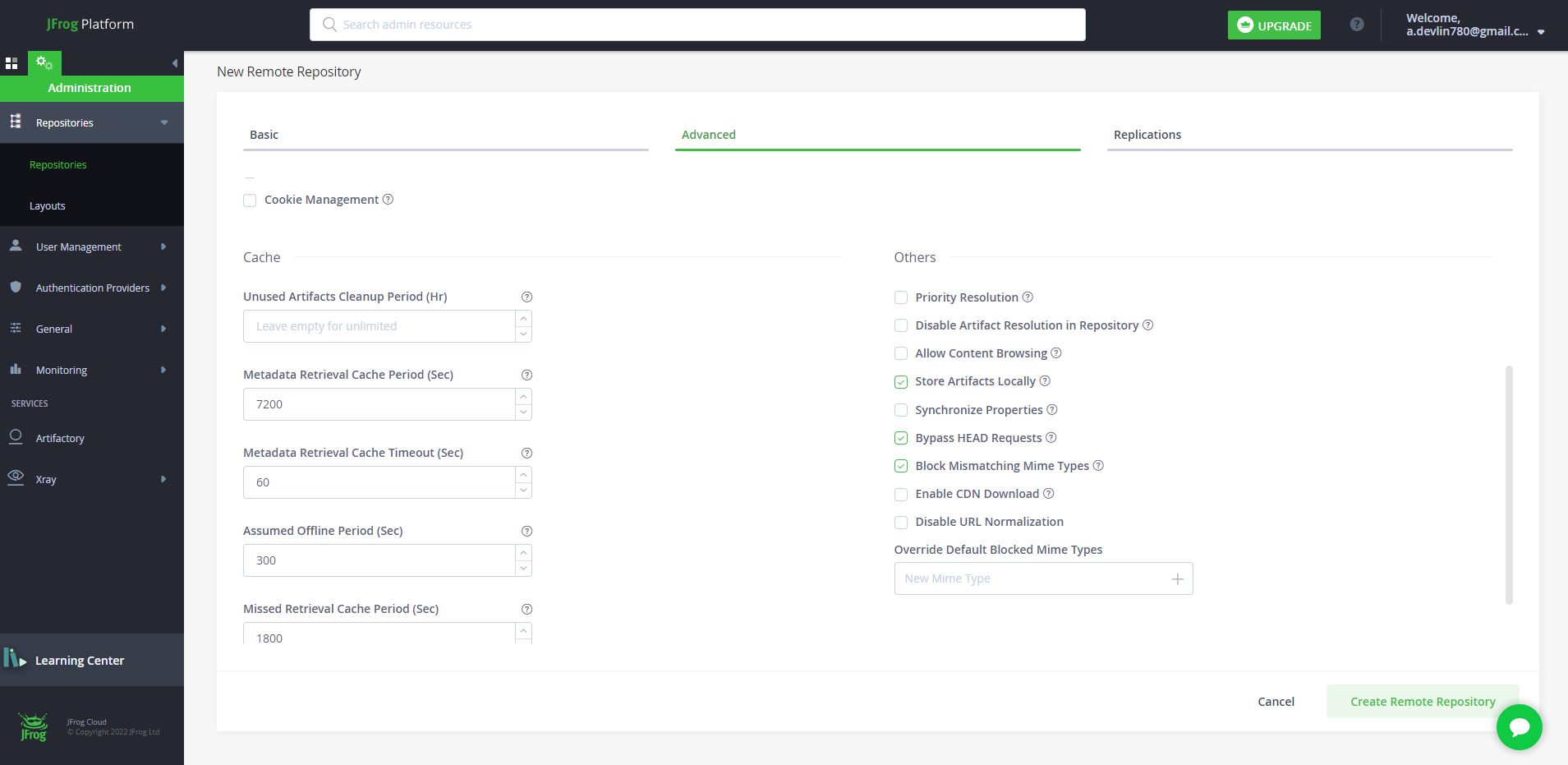Open the chat support bubble
The height and width of the screenshot is (765, 1568).
click(1519, 727)
